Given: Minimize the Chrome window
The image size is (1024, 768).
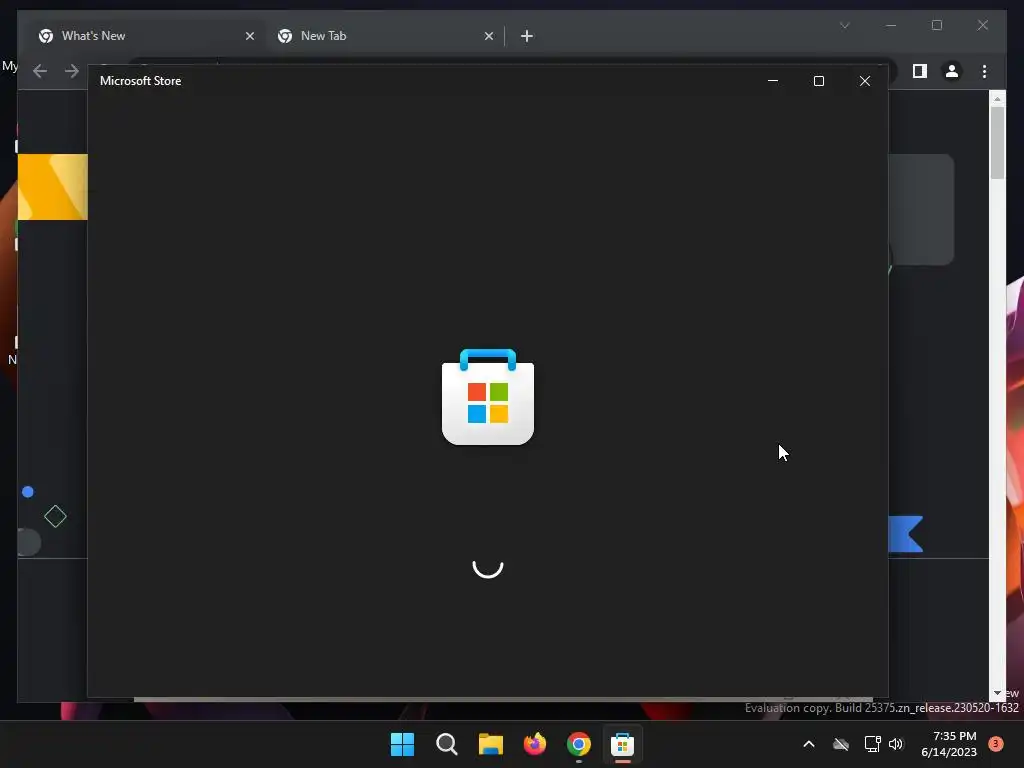Looking at the screenshot, I should point(891,25).
